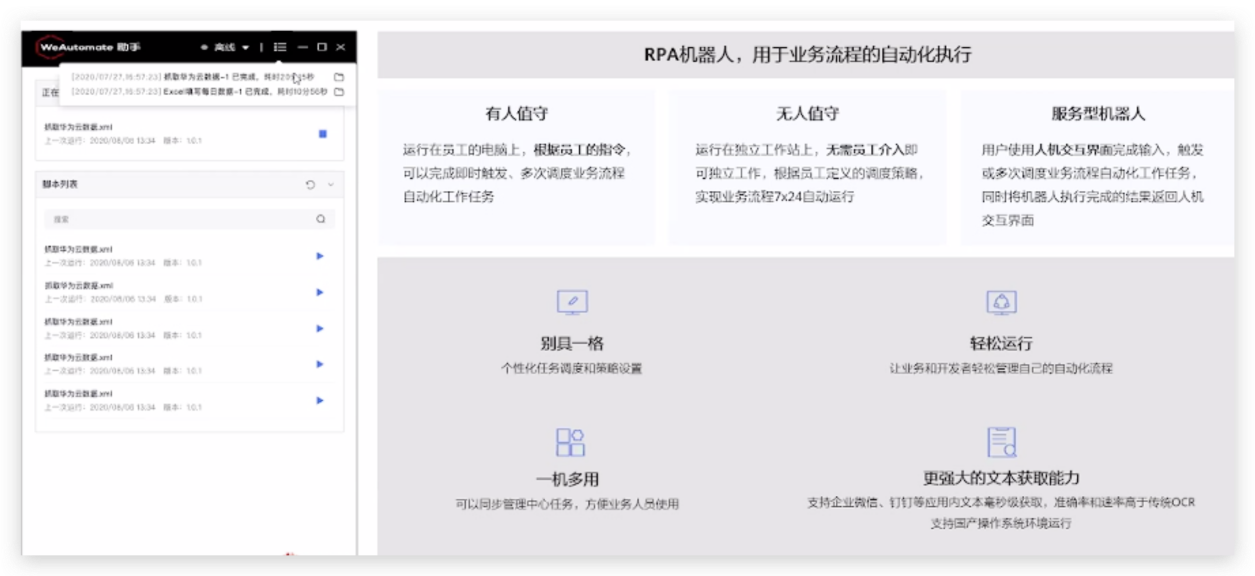Click the RPA机器人 page title text
This screenshot has height=576, width=1255.
pyautogui.click(x=808, y=55)
